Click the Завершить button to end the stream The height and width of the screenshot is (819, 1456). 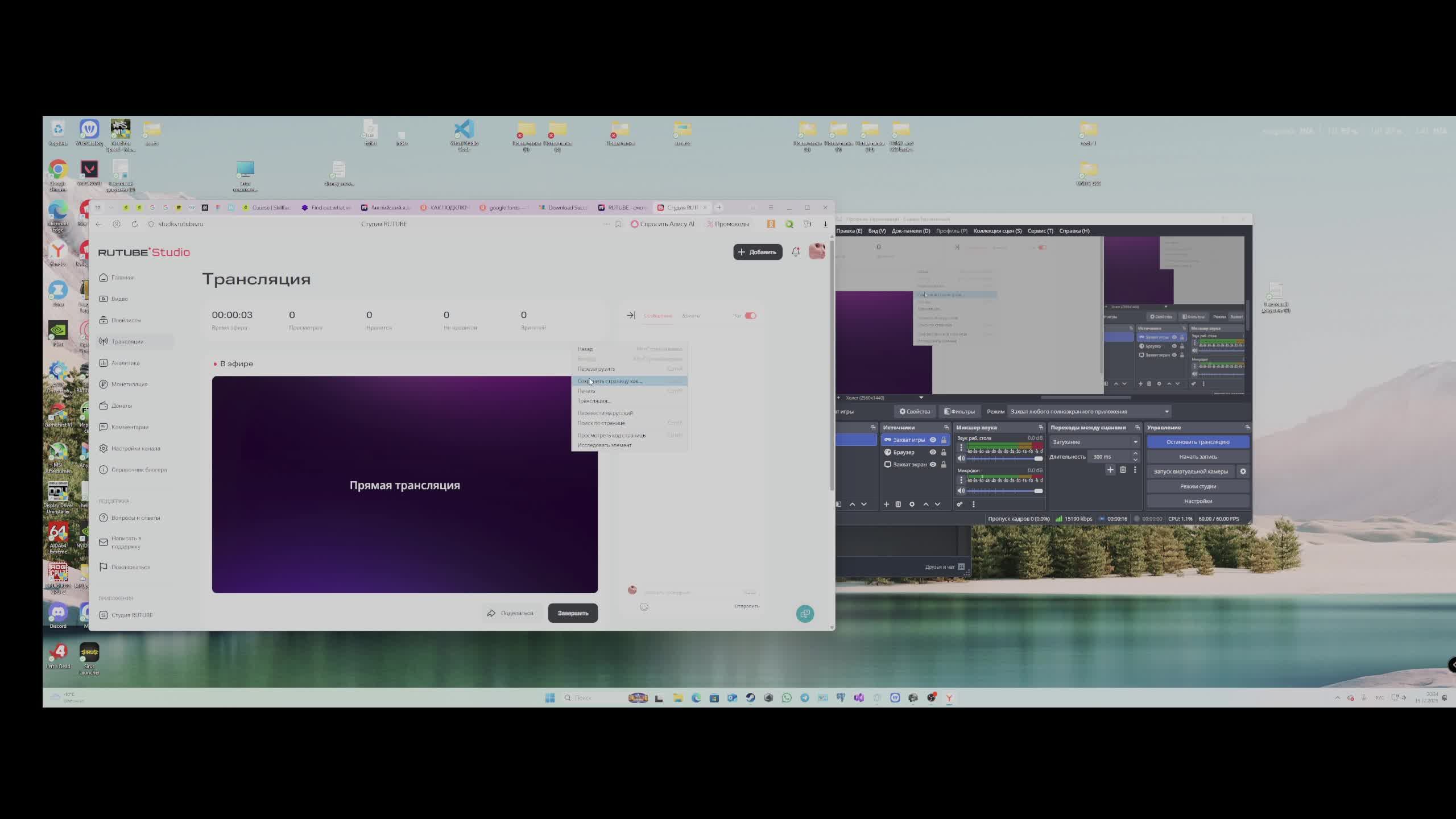[x=573, y=613]
